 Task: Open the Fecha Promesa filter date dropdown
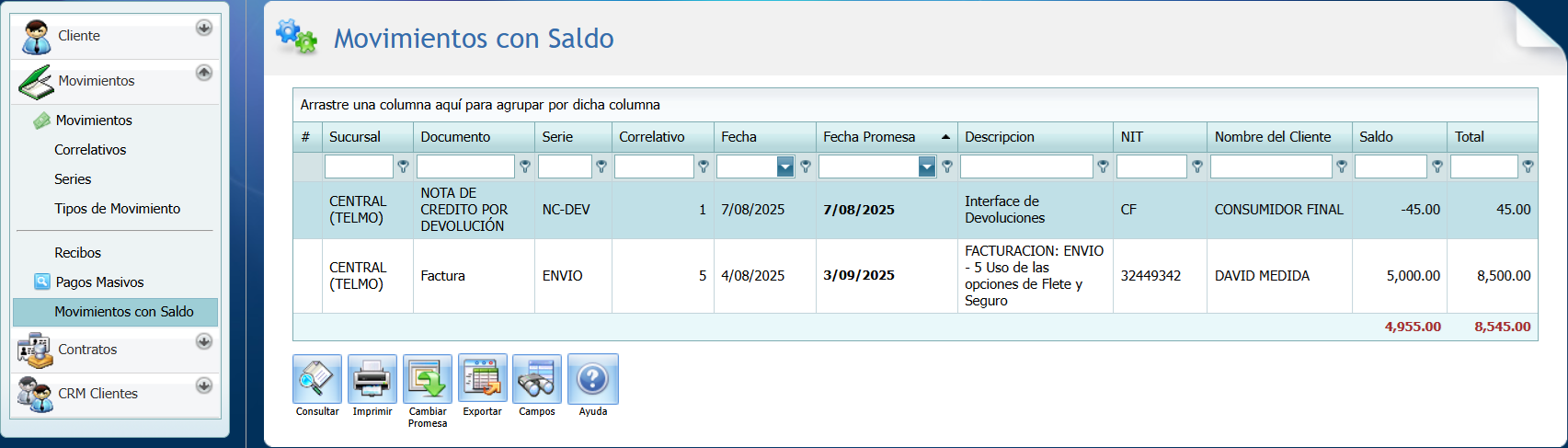[927, 167]
